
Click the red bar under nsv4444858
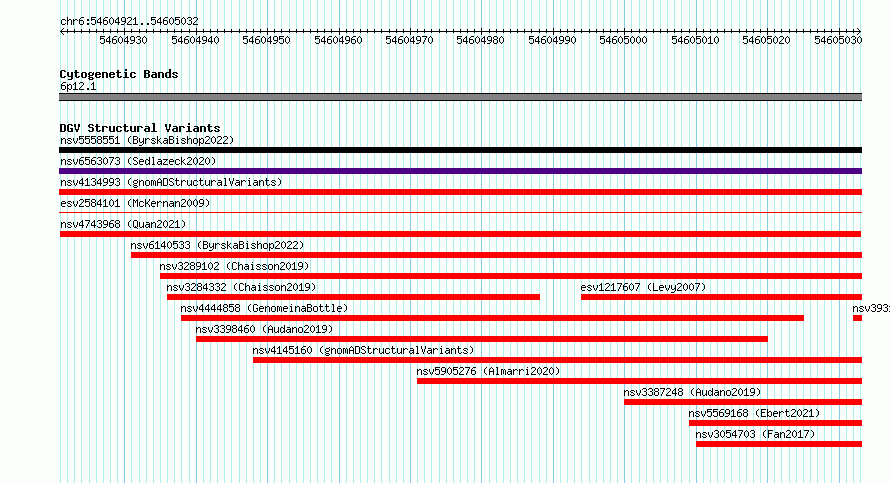(492, 318)
